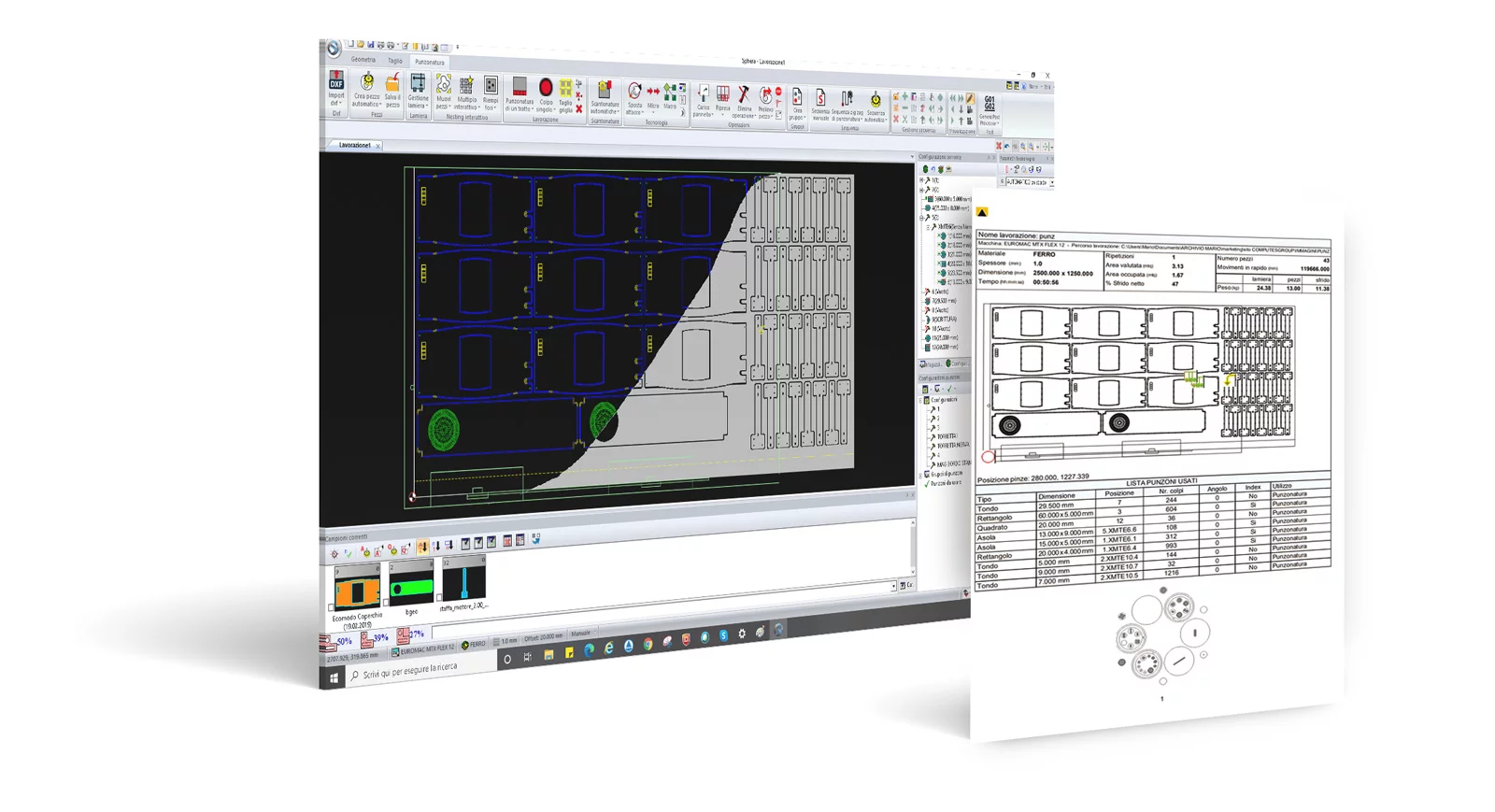Click the FERRO material button
This screenshot has height=812, width=1495.
(475, 645)
